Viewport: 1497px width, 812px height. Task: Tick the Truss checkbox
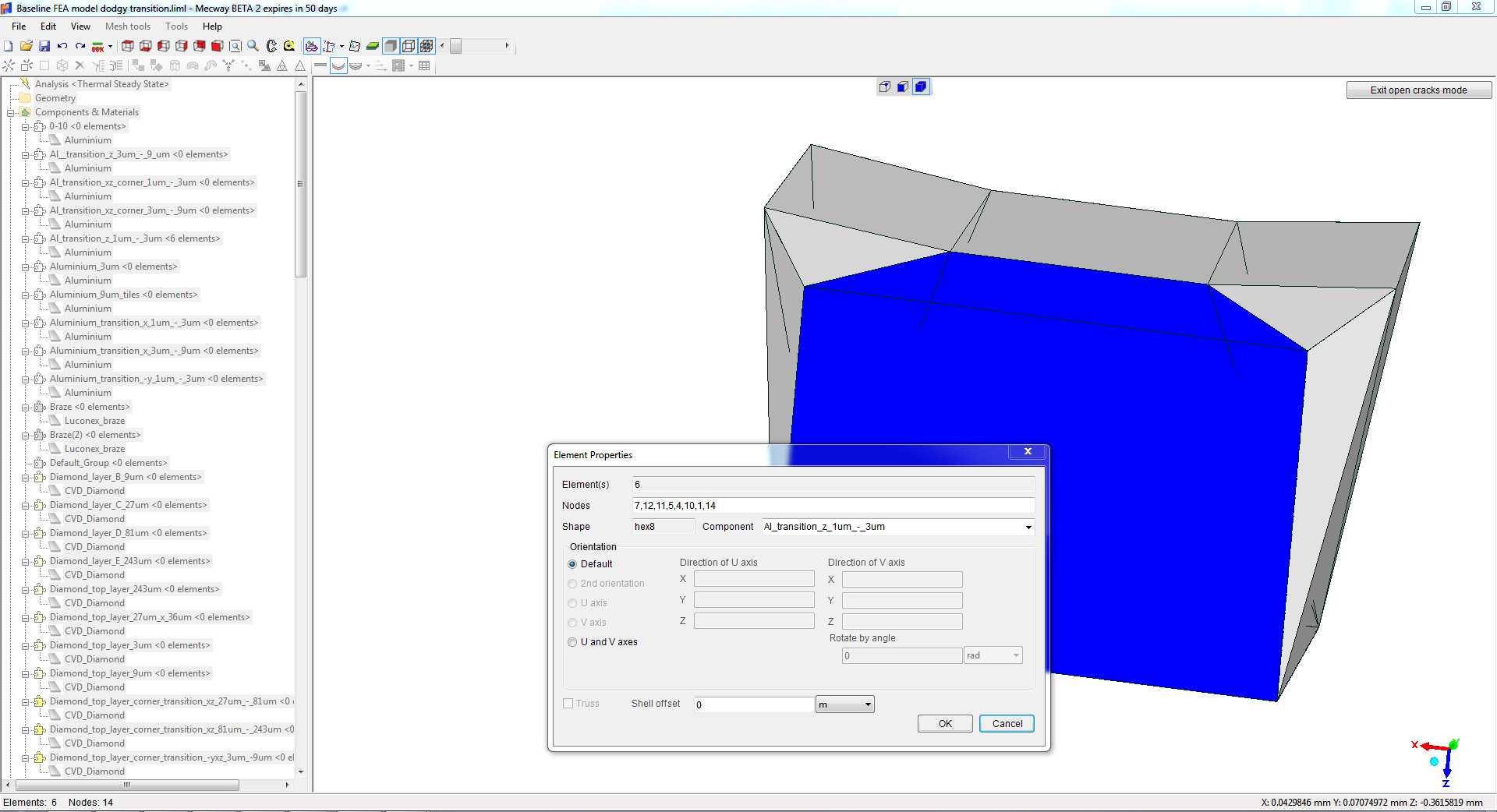(568, 704)
